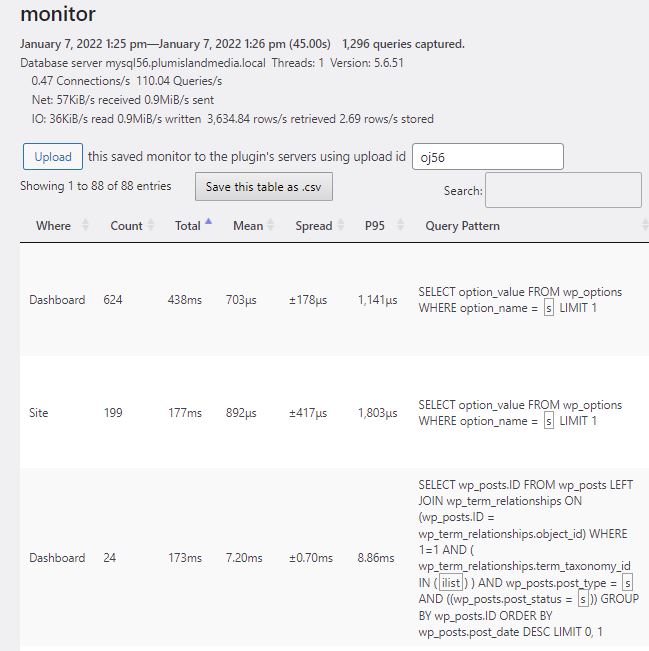Focus the upload id field
Image resolution: width=649 pixels, height=651 pixels.
tap(487, 157)
